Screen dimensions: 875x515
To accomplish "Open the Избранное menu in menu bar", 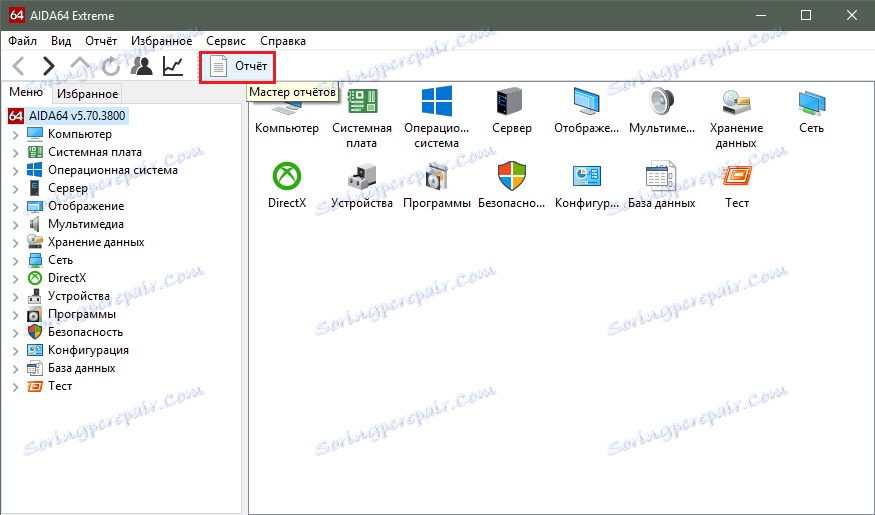I will [161, 41].
